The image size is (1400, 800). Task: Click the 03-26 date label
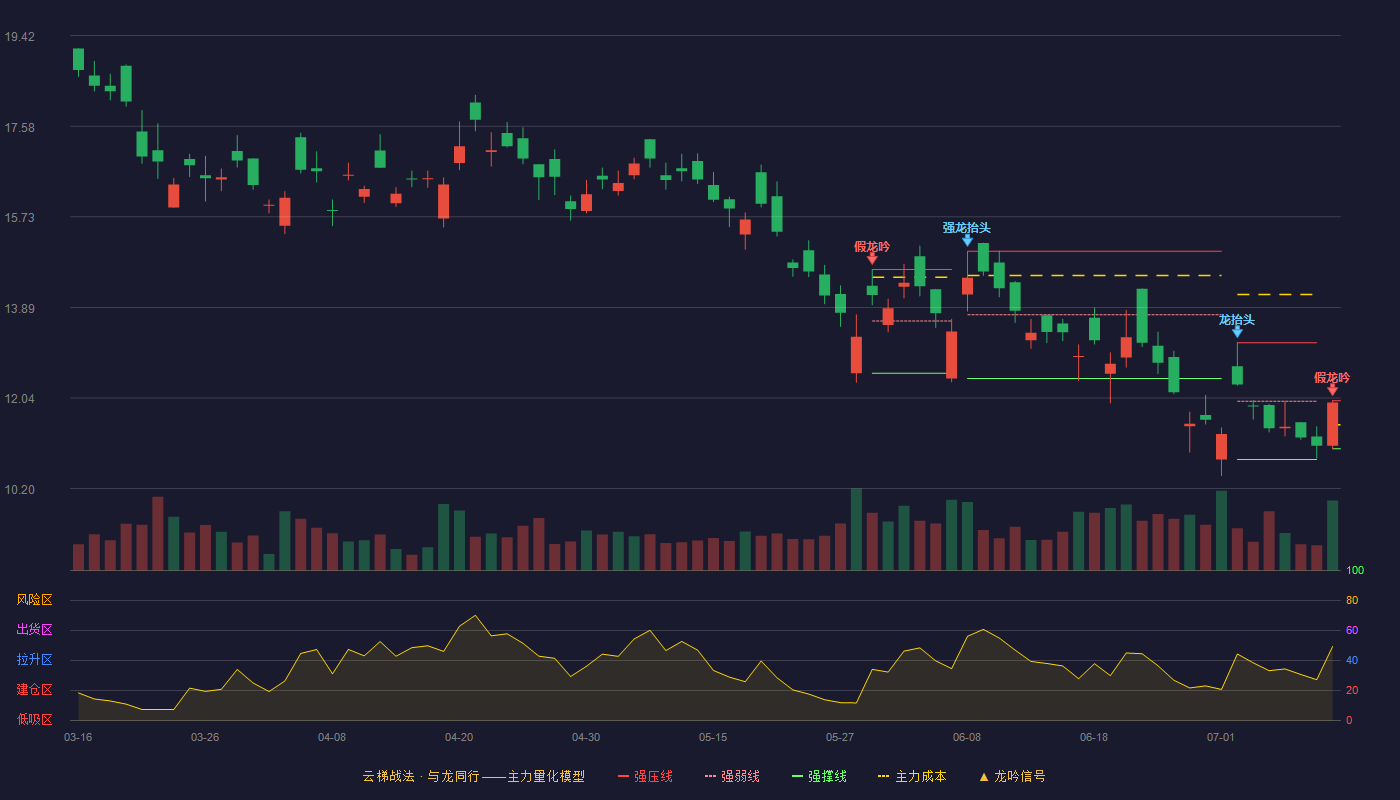205,737
